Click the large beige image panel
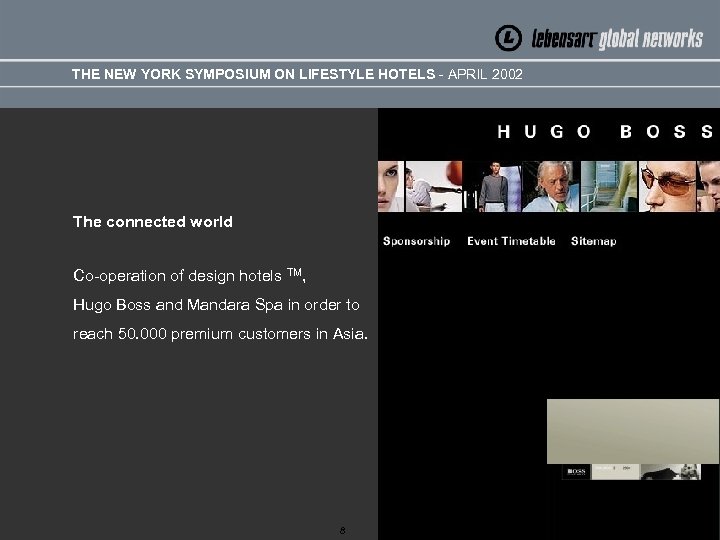Screen dimensions: 720x540 point(633,431)
